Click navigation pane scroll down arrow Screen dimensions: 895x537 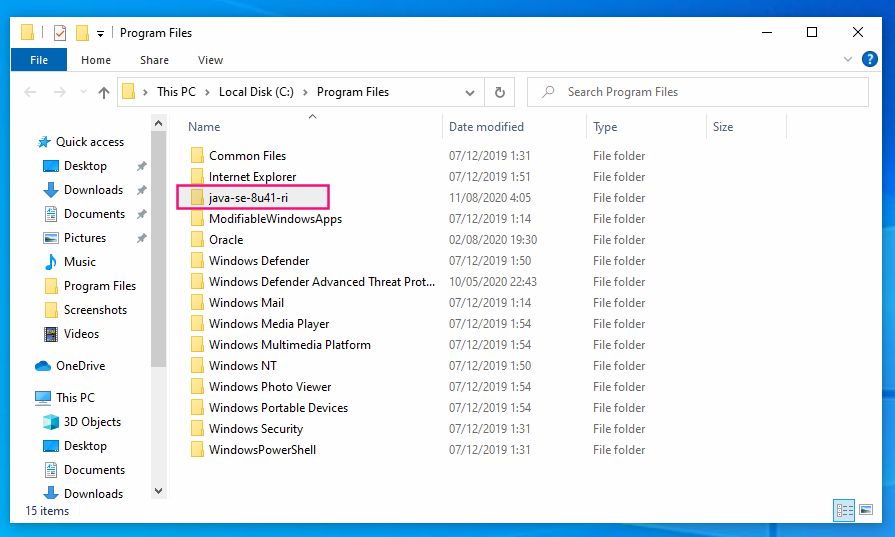(x=159, y=491)
